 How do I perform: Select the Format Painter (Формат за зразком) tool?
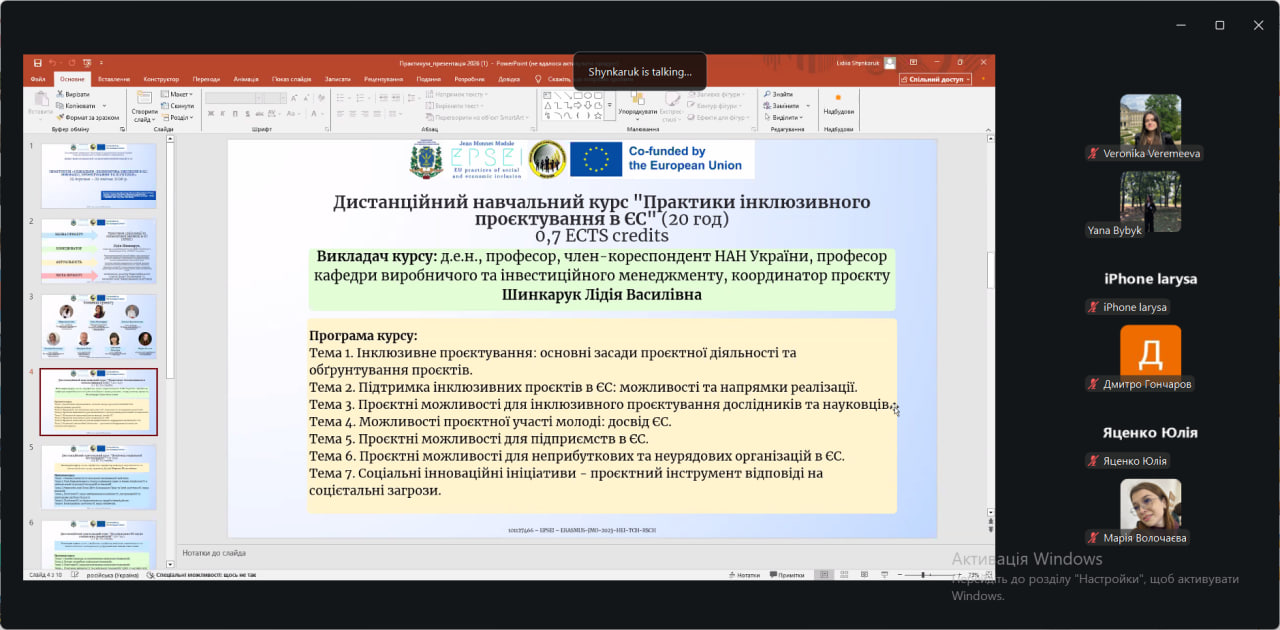(61, 117)
